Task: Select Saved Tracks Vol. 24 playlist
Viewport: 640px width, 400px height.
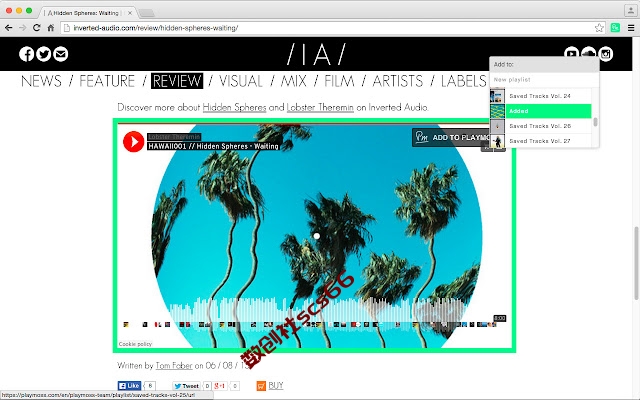Action: tap(540, 96)
